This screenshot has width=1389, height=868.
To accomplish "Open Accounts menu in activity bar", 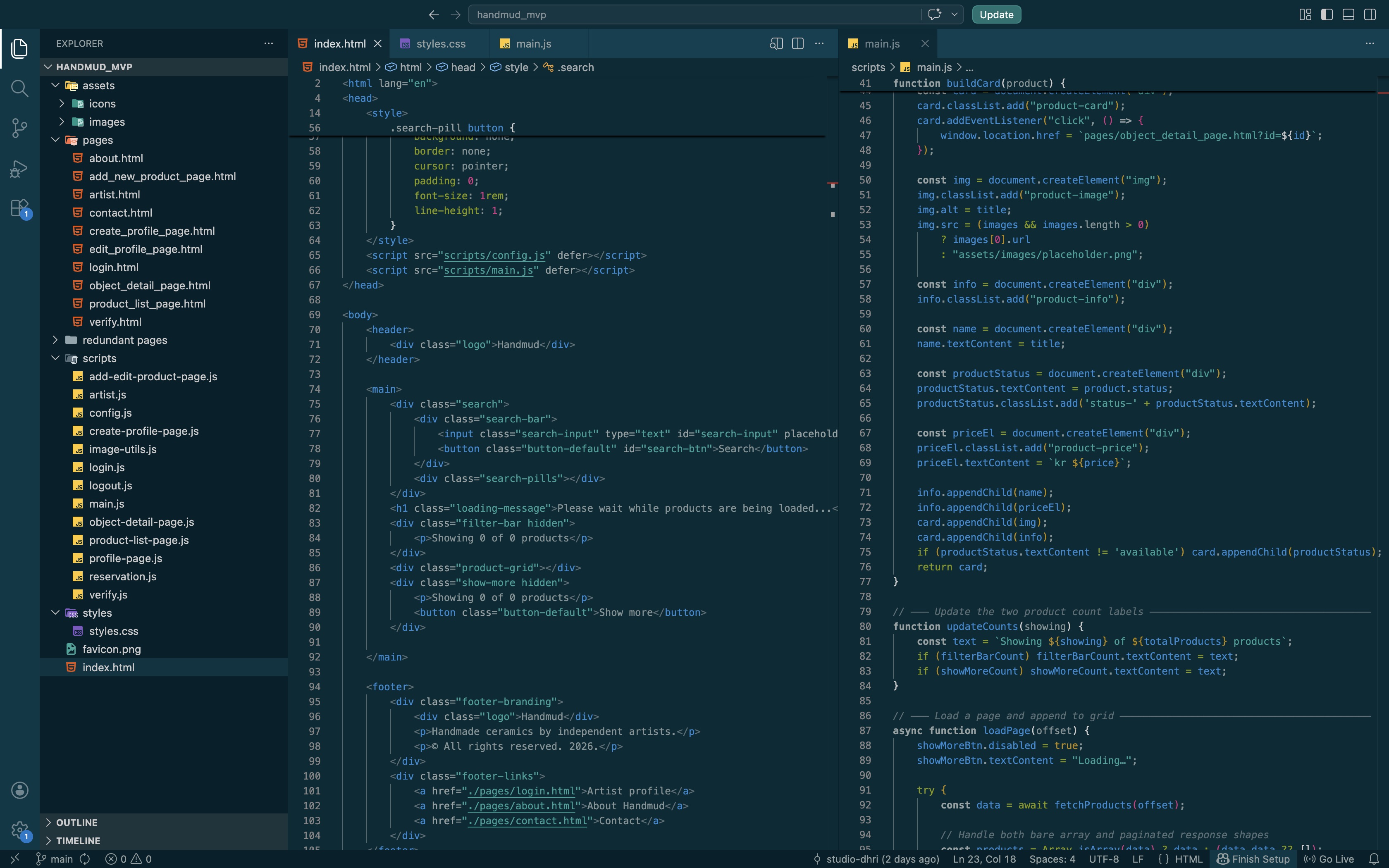I will 19,790.
